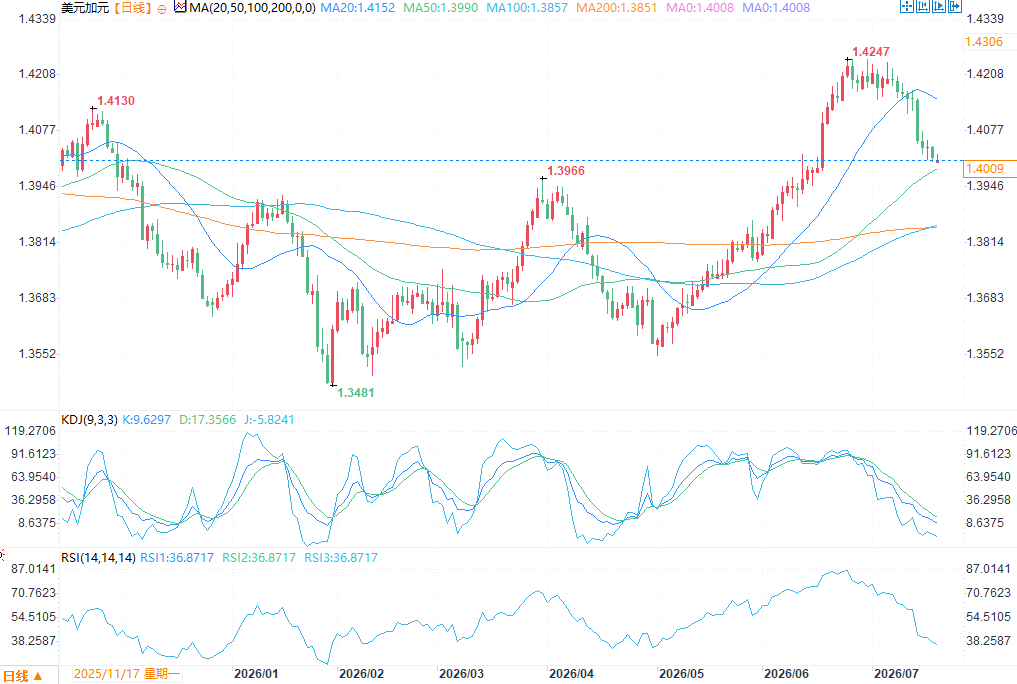
Task: Open the MA indicator chart icon
Action: click(180, 7)
